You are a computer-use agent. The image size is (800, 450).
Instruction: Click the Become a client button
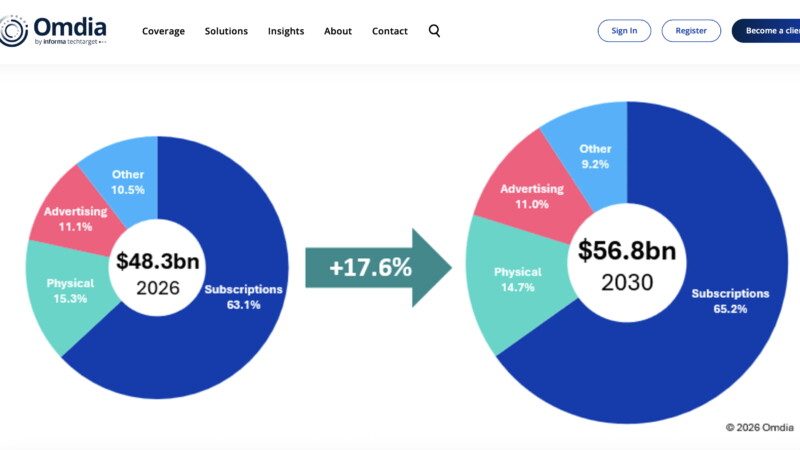766,31
